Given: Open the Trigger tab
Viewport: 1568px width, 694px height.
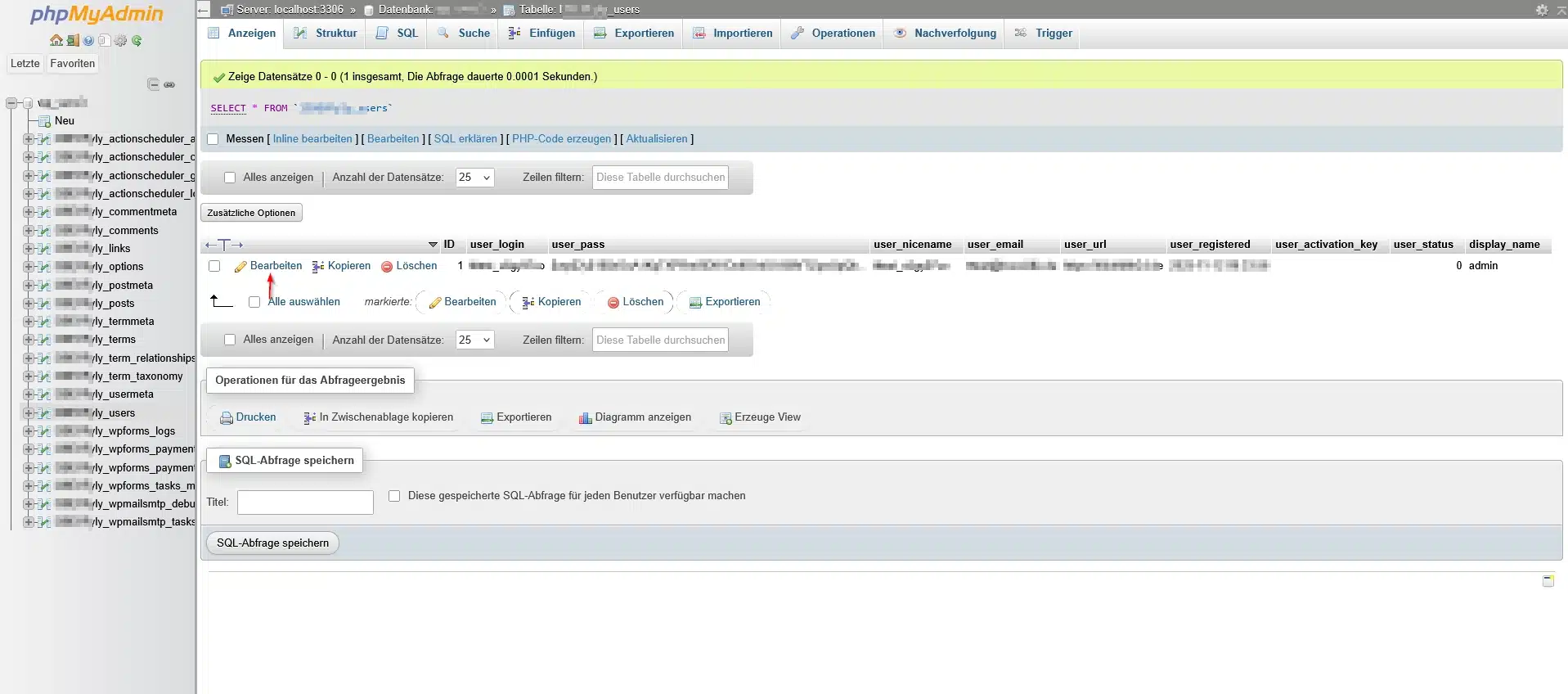Looking at the screenshot, I should click(x=1044, y=34).
